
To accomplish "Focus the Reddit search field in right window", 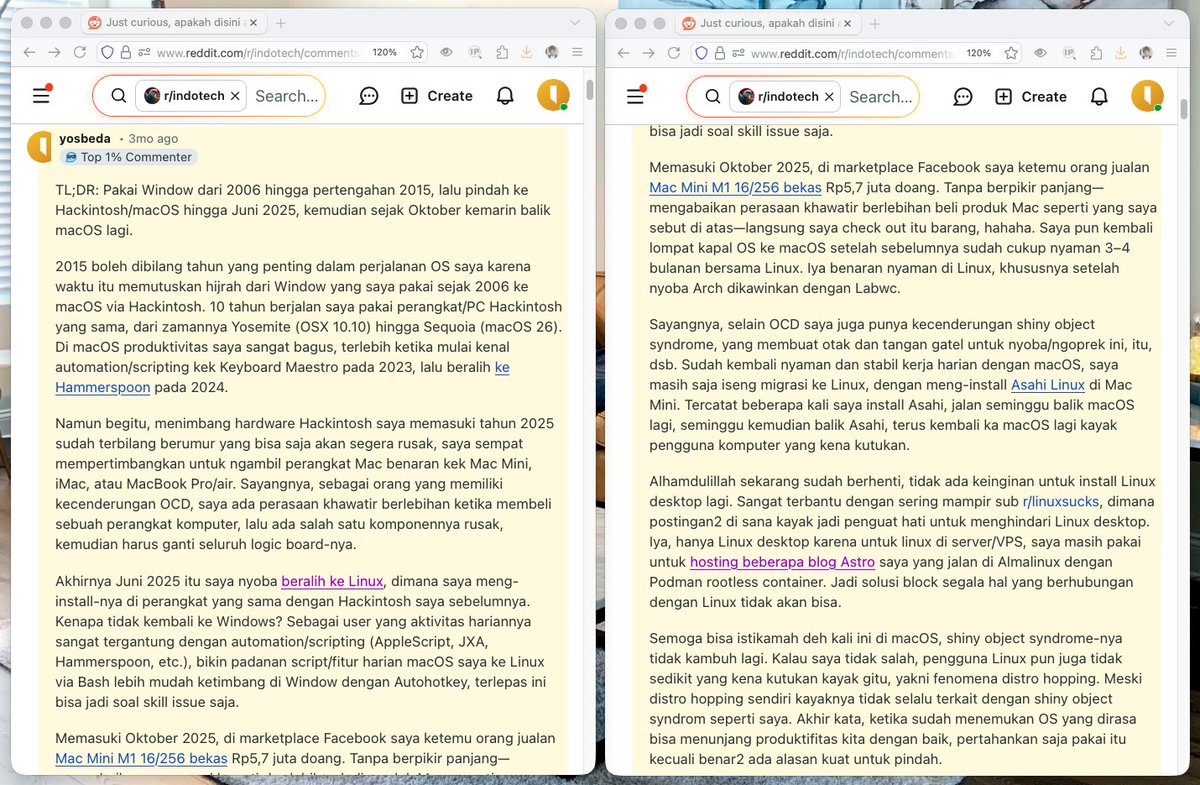I will pos(881,96).
